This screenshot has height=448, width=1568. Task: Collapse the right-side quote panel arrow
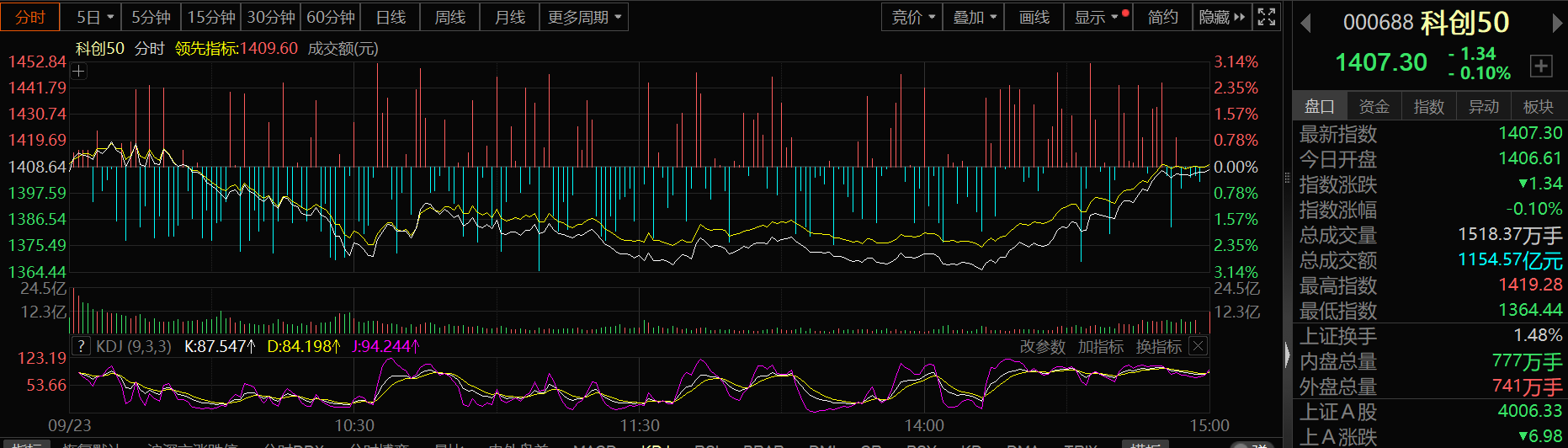1287,355
